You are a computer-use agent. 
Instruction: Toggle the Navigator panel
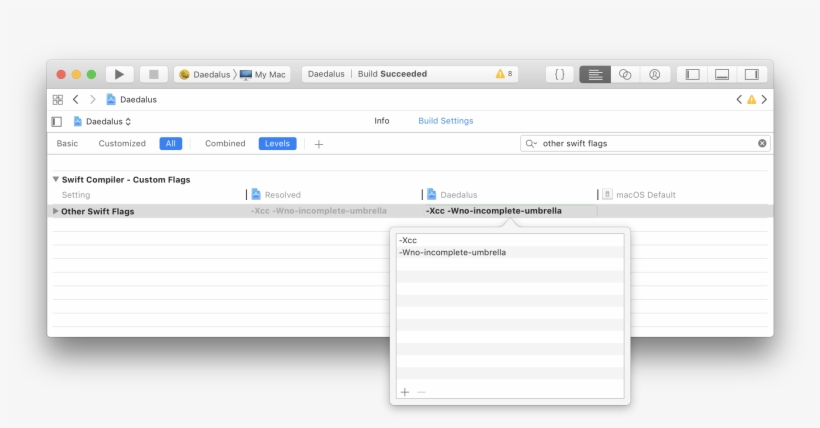click(692, 74)
